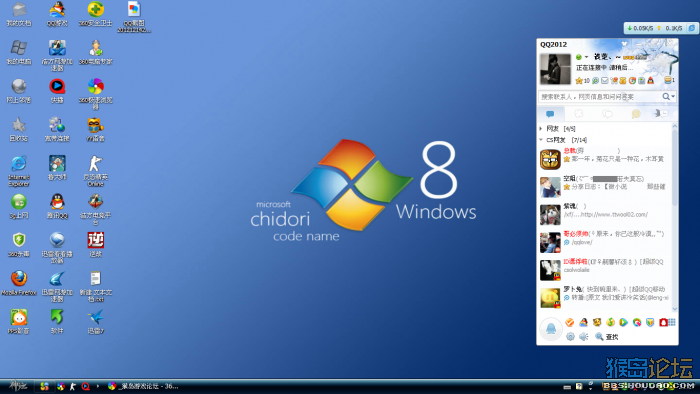This screenshot has height=394, width=700.
Task: Click the QQ profile avatar photo
Action: pyautogui.click(x=555, y=69)
